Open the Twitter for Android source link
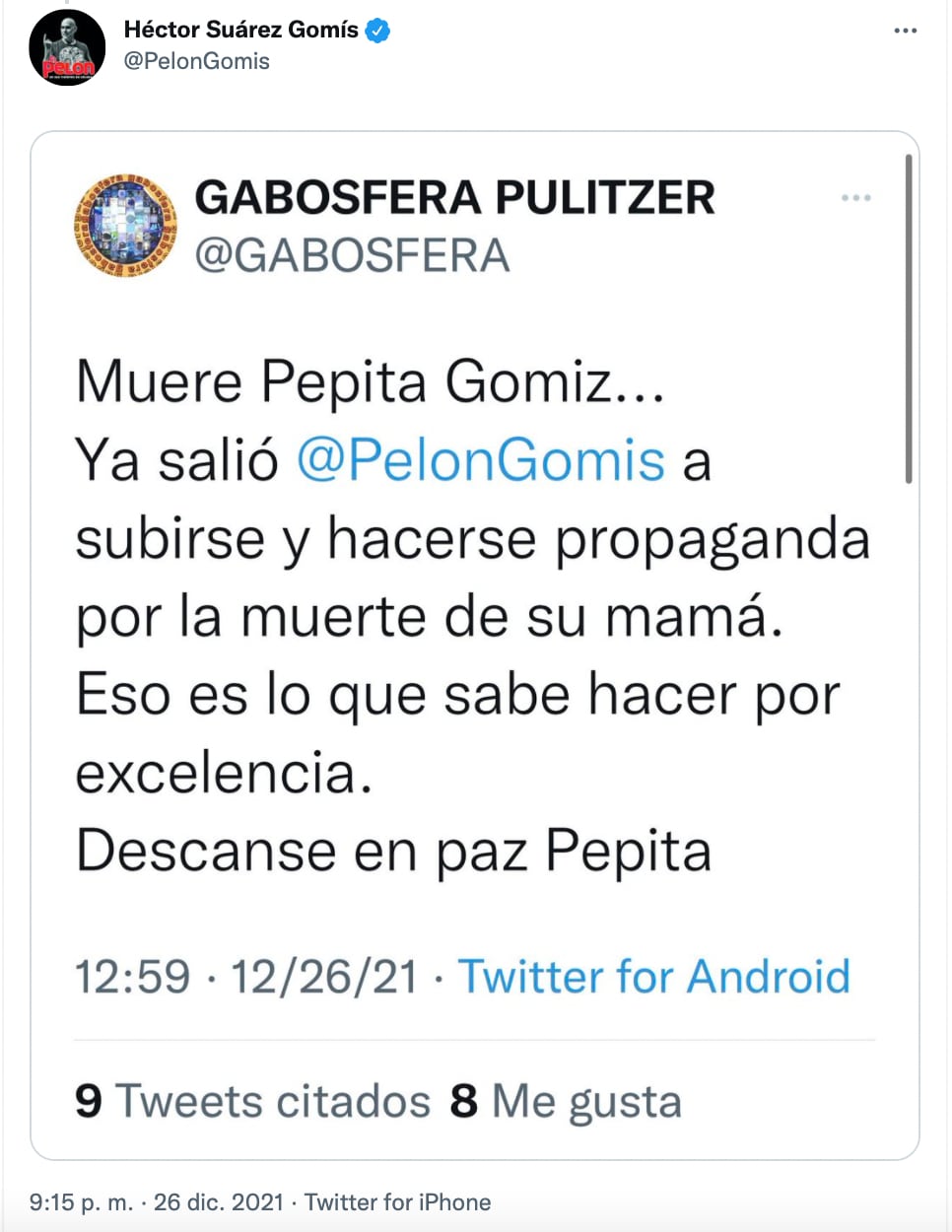This screenshot has width=952, height=1232. coord(653,976)
